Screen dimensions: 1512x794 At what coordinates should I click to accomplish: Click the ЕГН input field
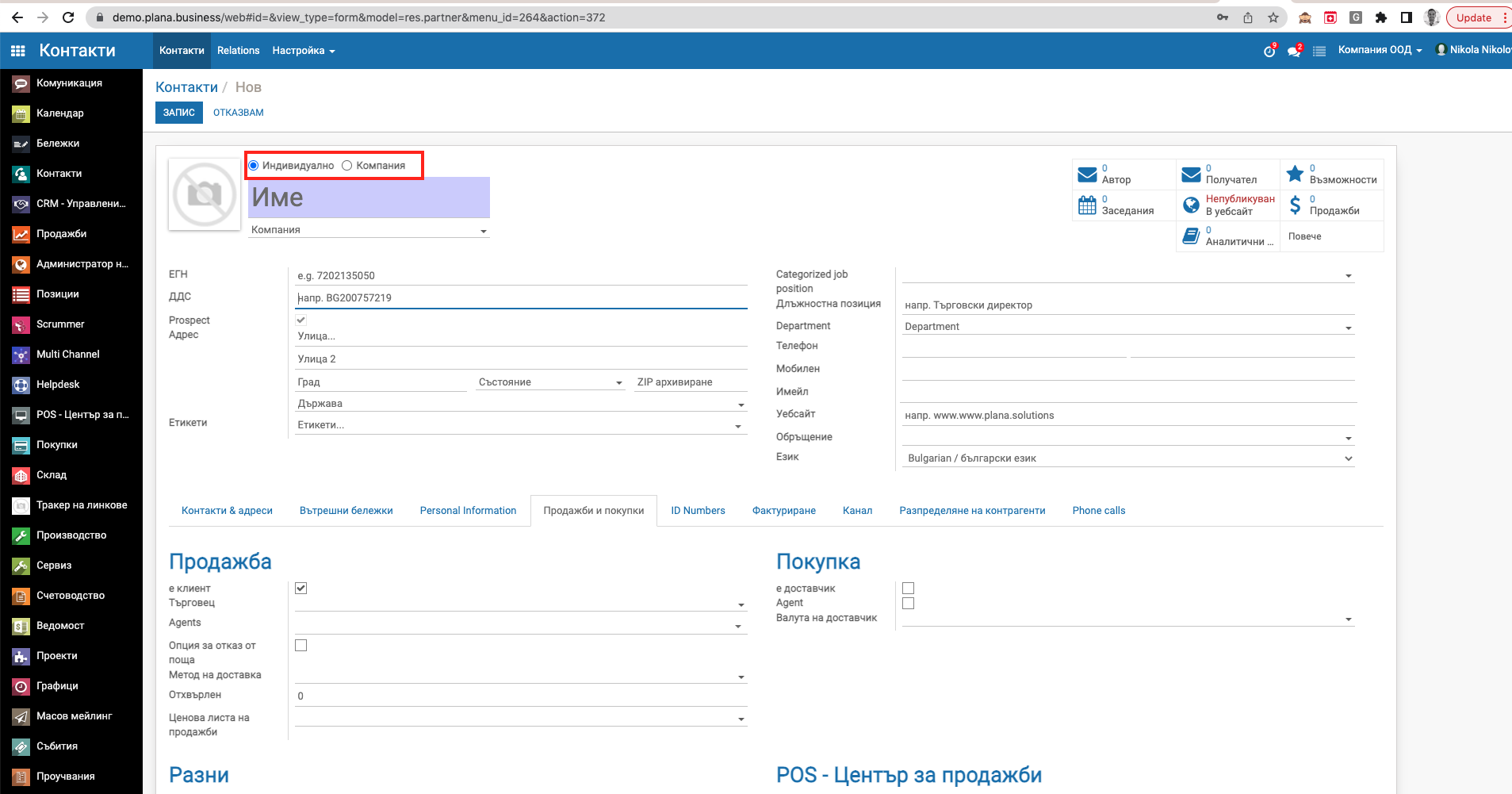coord(521,276)
